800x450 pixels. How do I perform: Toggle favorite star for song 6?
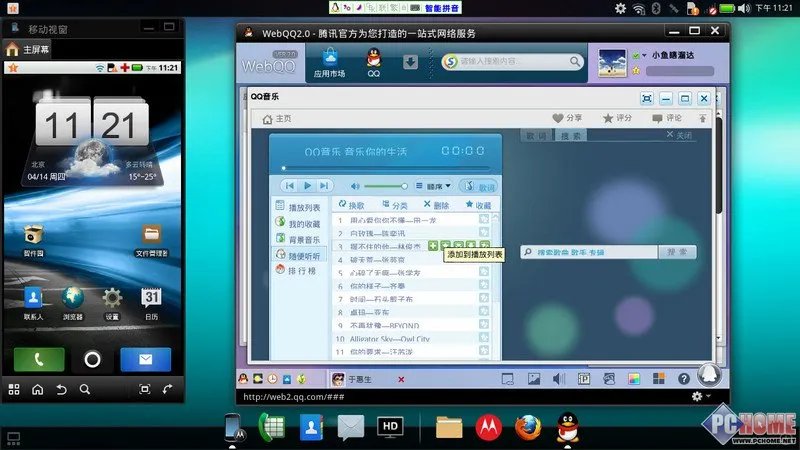(484, 285)
